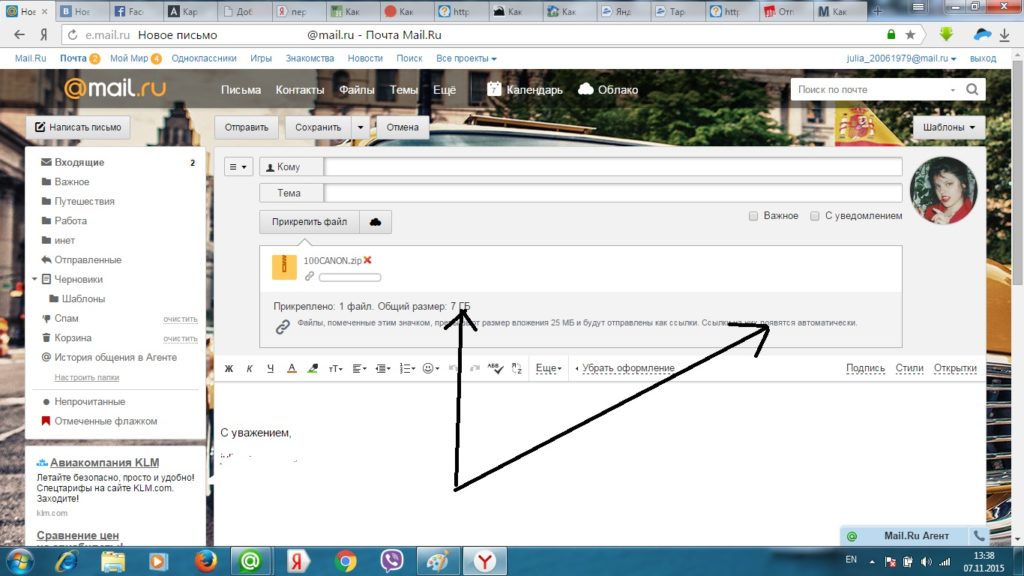Open the Файлы menu

pyautogui.click(x=357, y=90)
